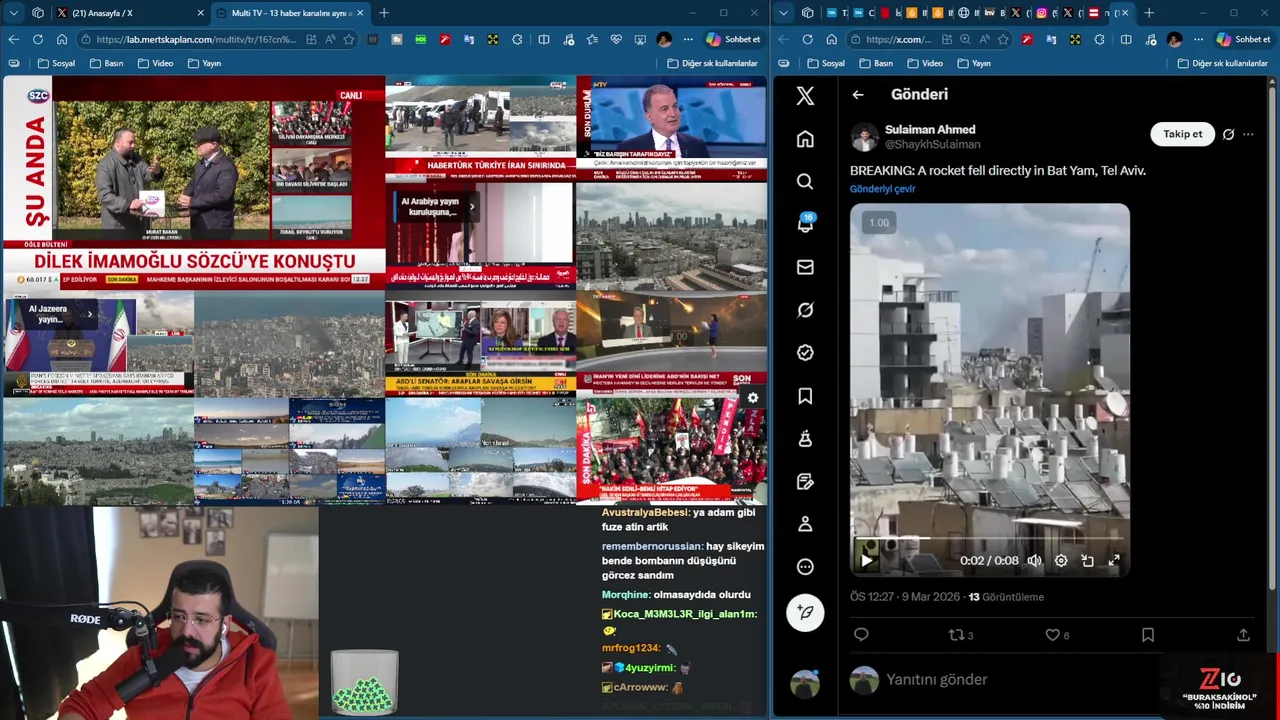Open Video bookmarks folder in left browser
The height and width of the screenshot is (720, 1280).
tap(155, 63)
